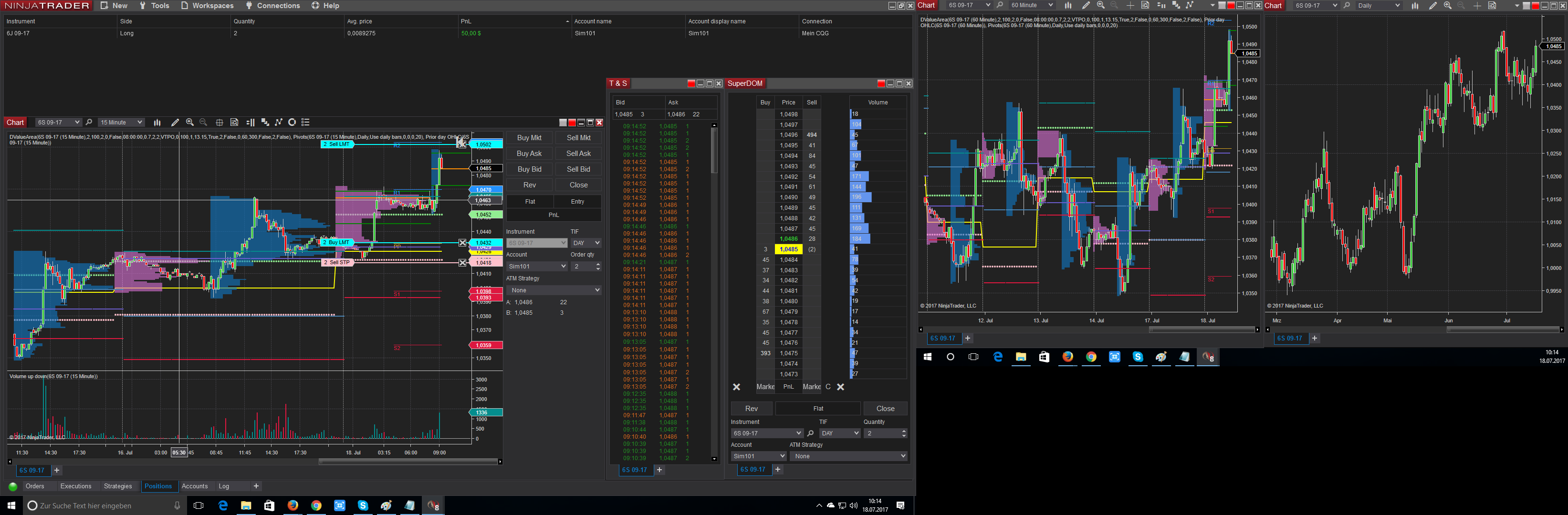
Task: Open ATM Strategy dropdown in Chart Trader
Action: pyautogui.click(x=554, y=290)
